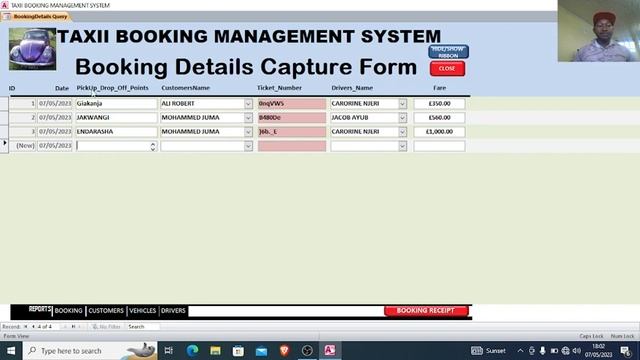Viewport: 640px width, 360px height.
Task: Go to previous record navigation button
Action: [33, 327]
